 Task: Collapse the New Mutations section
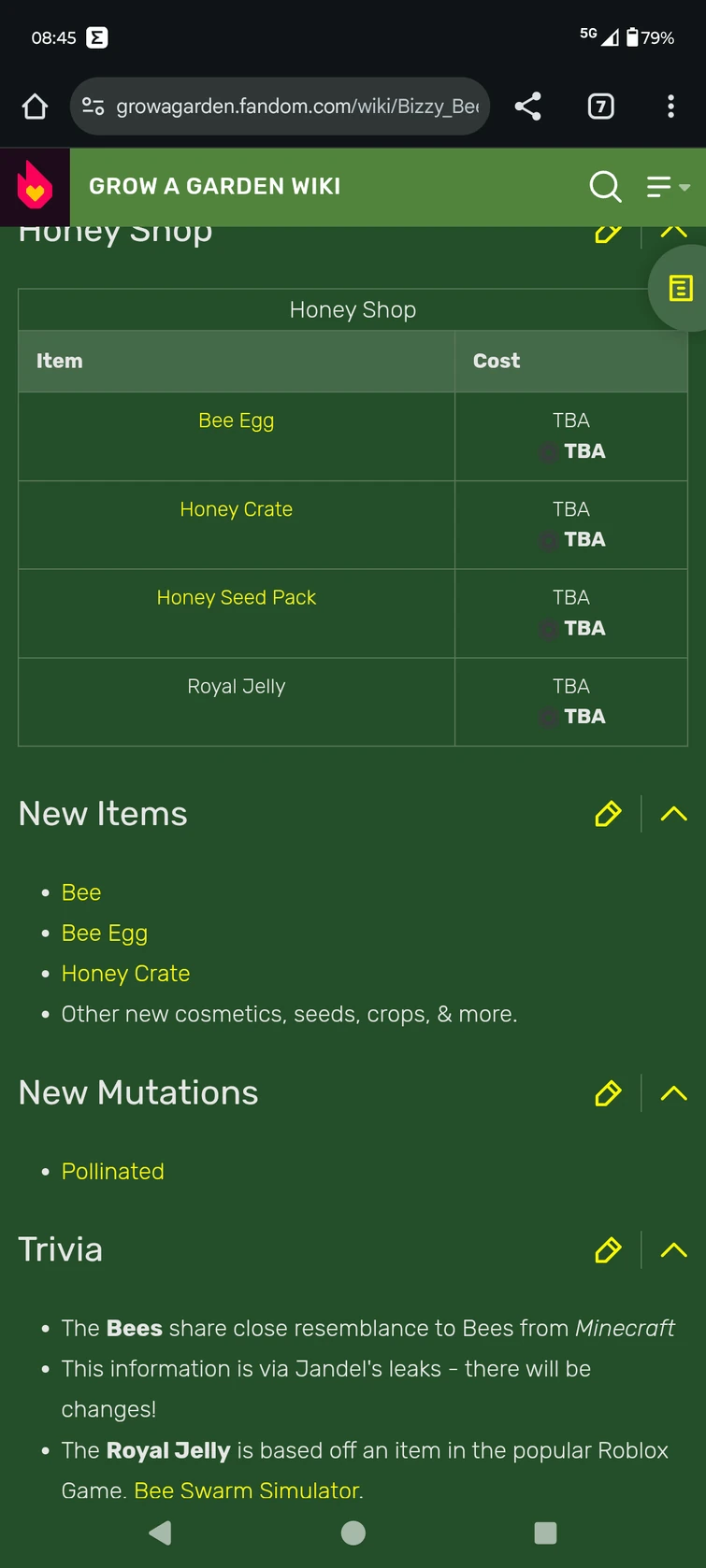673,1093
